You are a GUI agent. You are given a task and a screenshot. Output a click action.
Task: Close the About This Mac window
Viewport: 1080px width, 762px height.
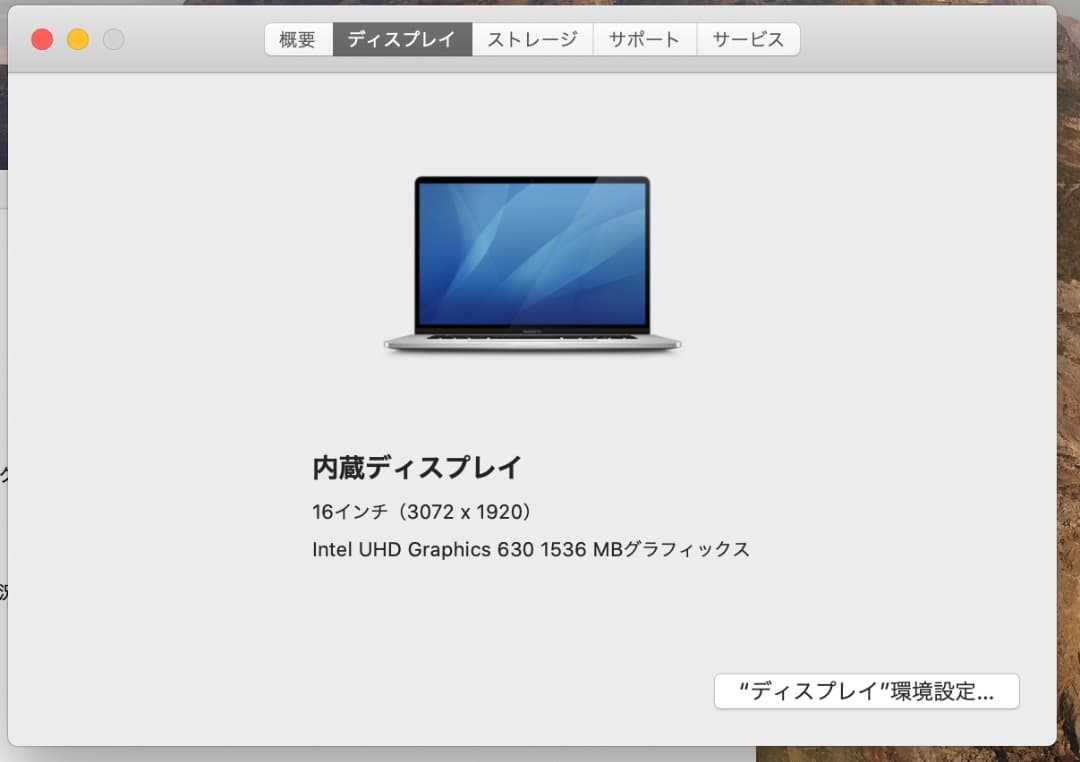(40, 39)
